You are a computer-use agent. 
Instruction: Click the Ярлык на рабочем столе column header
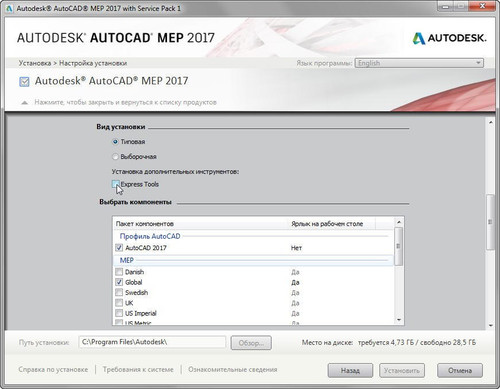[x=327, y=224]
